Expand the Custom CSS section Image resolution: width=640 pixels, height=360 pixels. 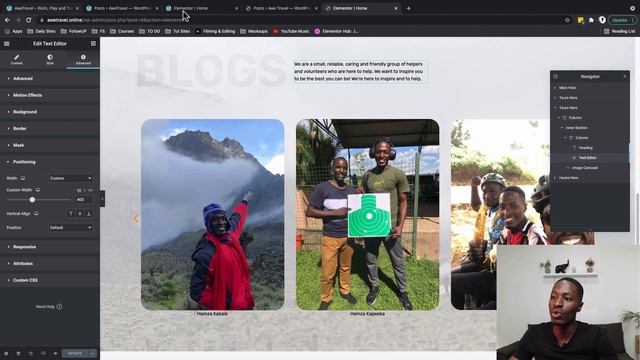(x=50, y=280)
